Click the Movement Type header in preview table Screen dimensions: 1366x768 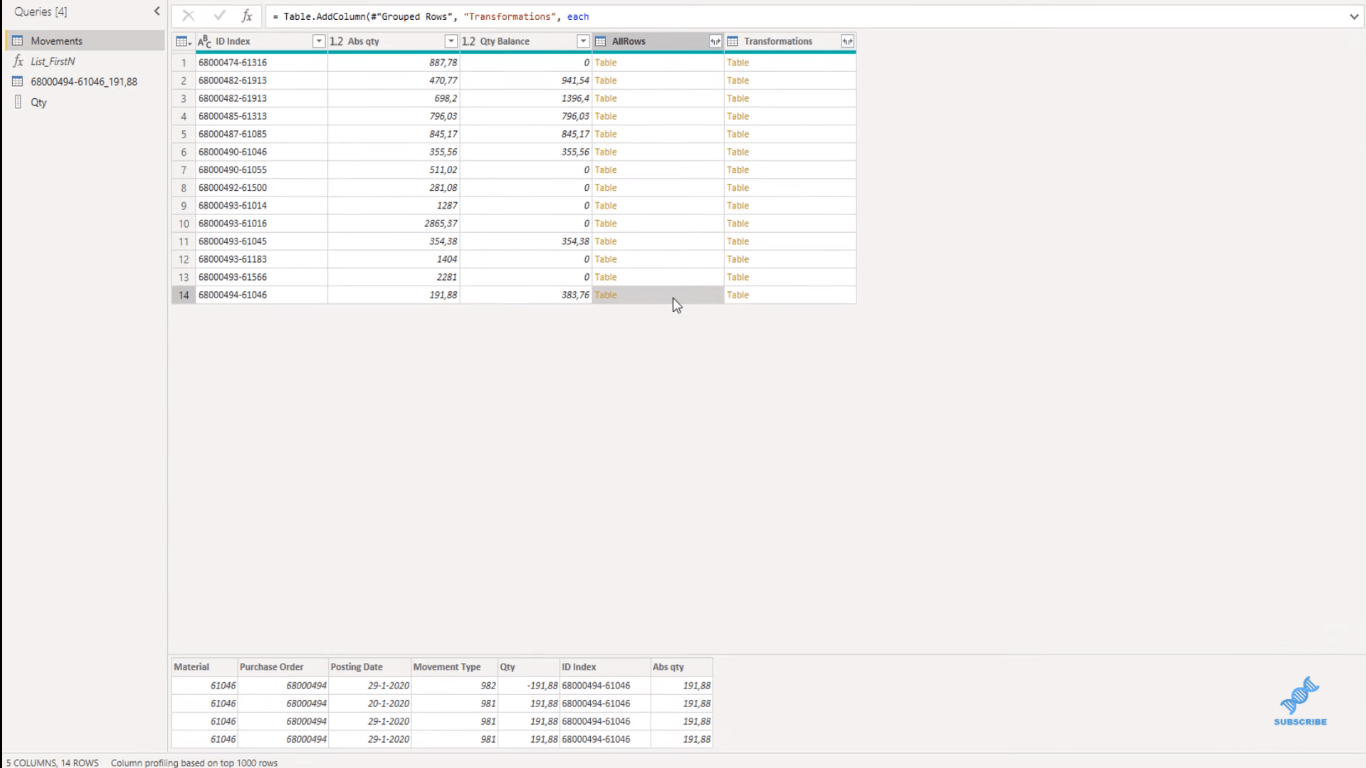tap(454, 667)
